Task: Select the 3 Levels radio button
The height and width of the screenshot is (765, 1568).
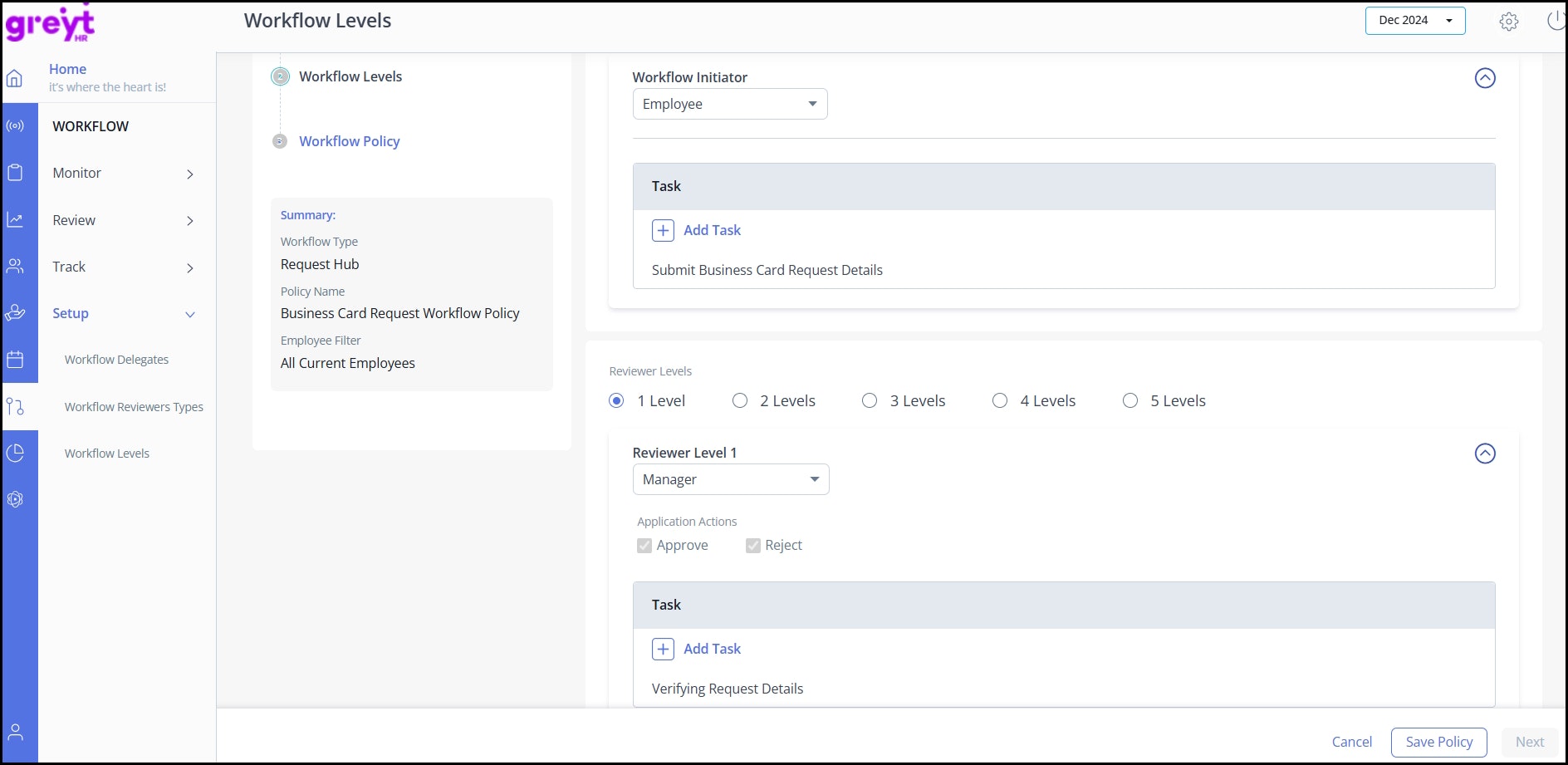Action: click(x=870, y=400)
